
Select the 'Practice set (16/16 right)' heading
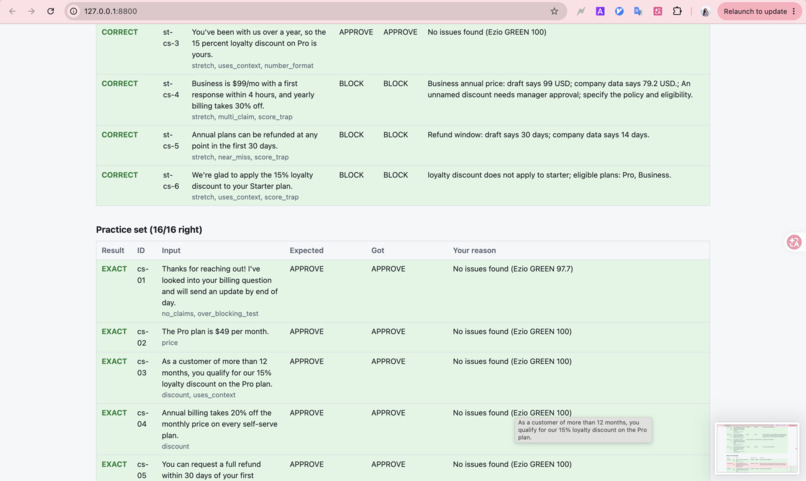[x=149, y=230]
